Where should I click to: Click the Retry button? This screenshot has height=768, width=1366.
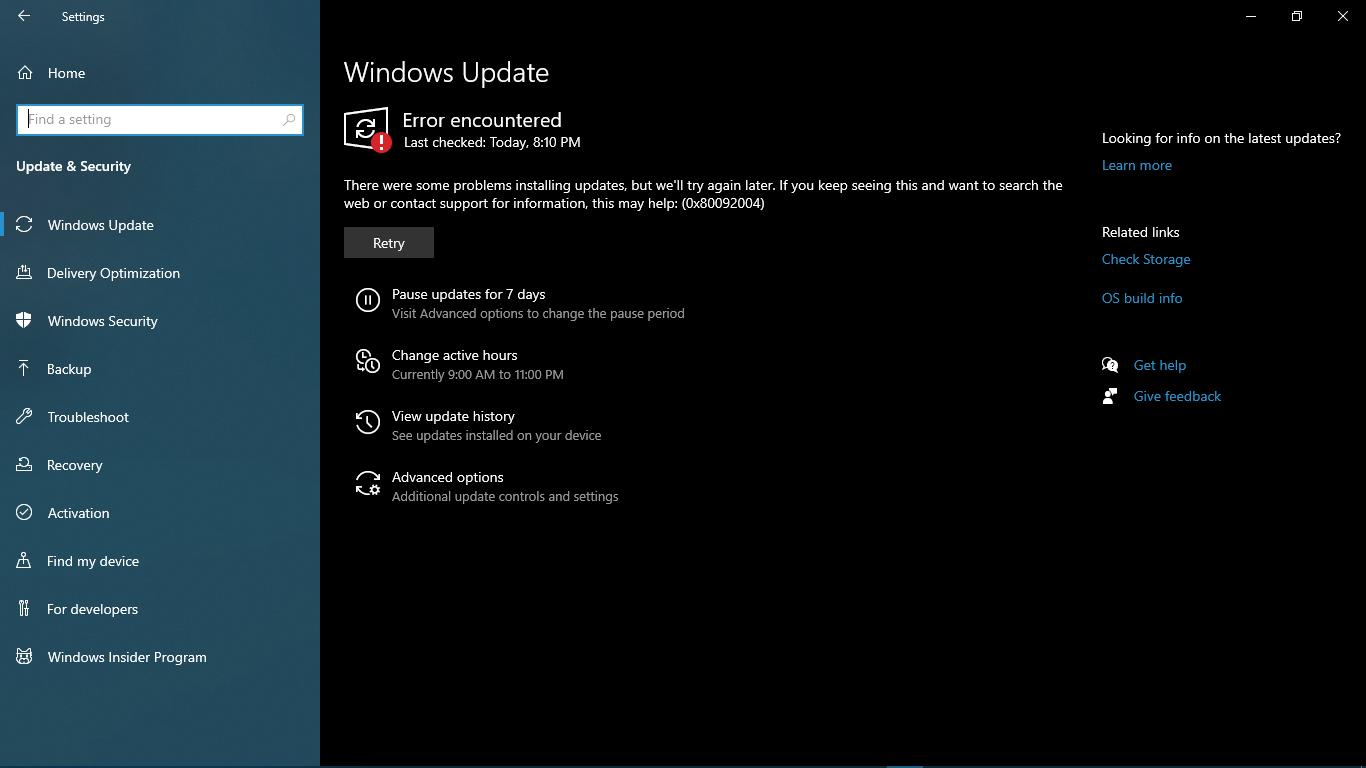click(389, 243)
